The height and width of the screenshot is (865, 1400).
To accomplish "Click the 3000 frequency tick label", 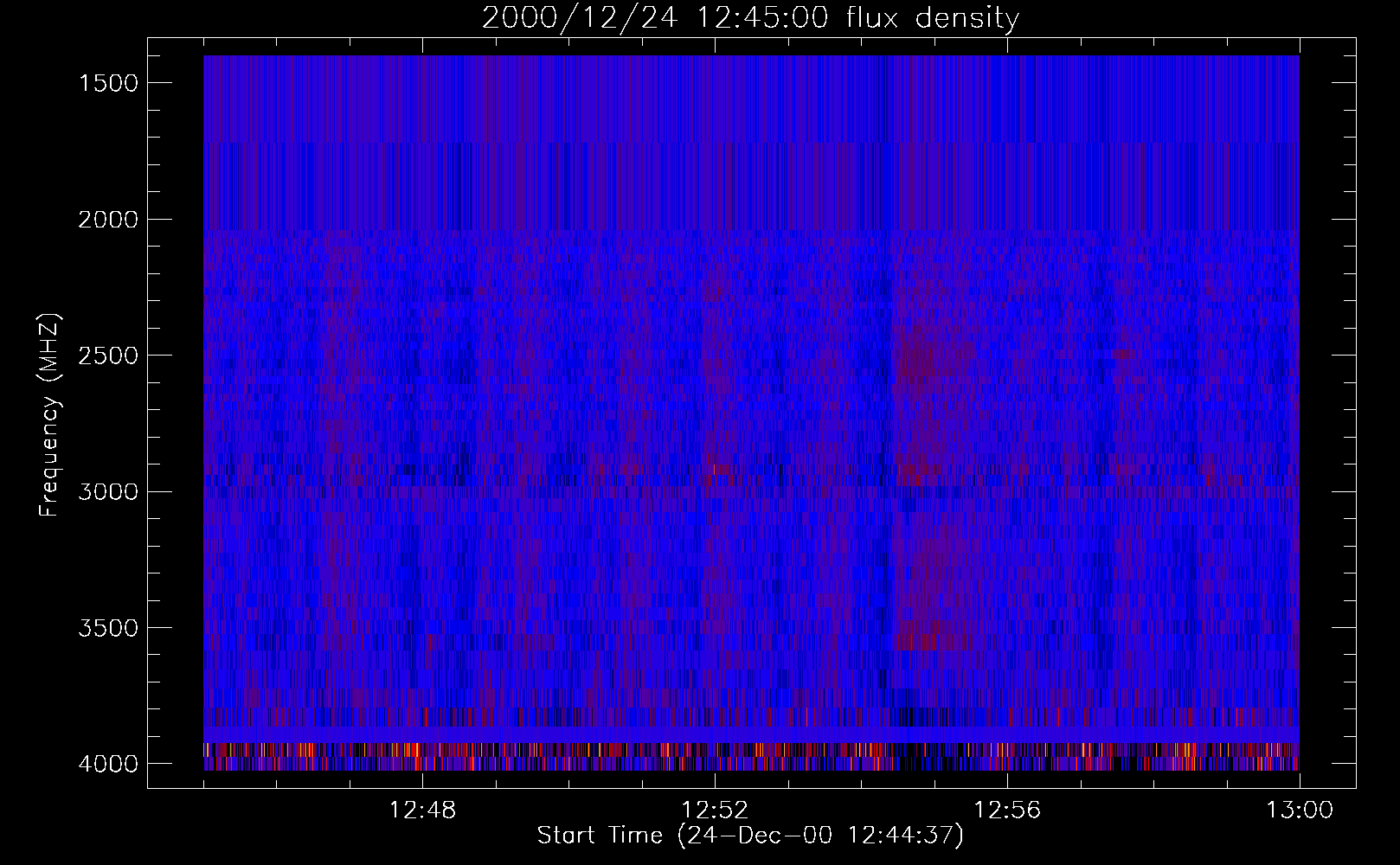I will [107, 491].
